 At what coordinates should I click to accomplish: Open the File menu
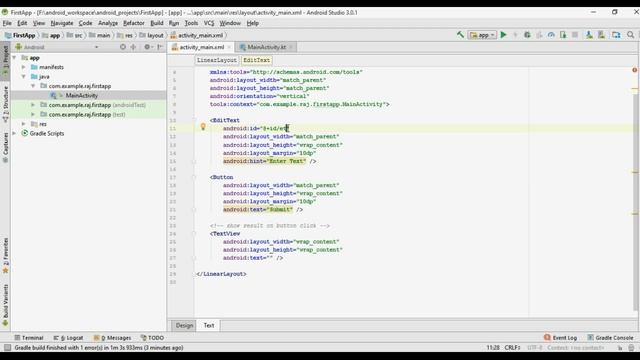coord(7,23)
